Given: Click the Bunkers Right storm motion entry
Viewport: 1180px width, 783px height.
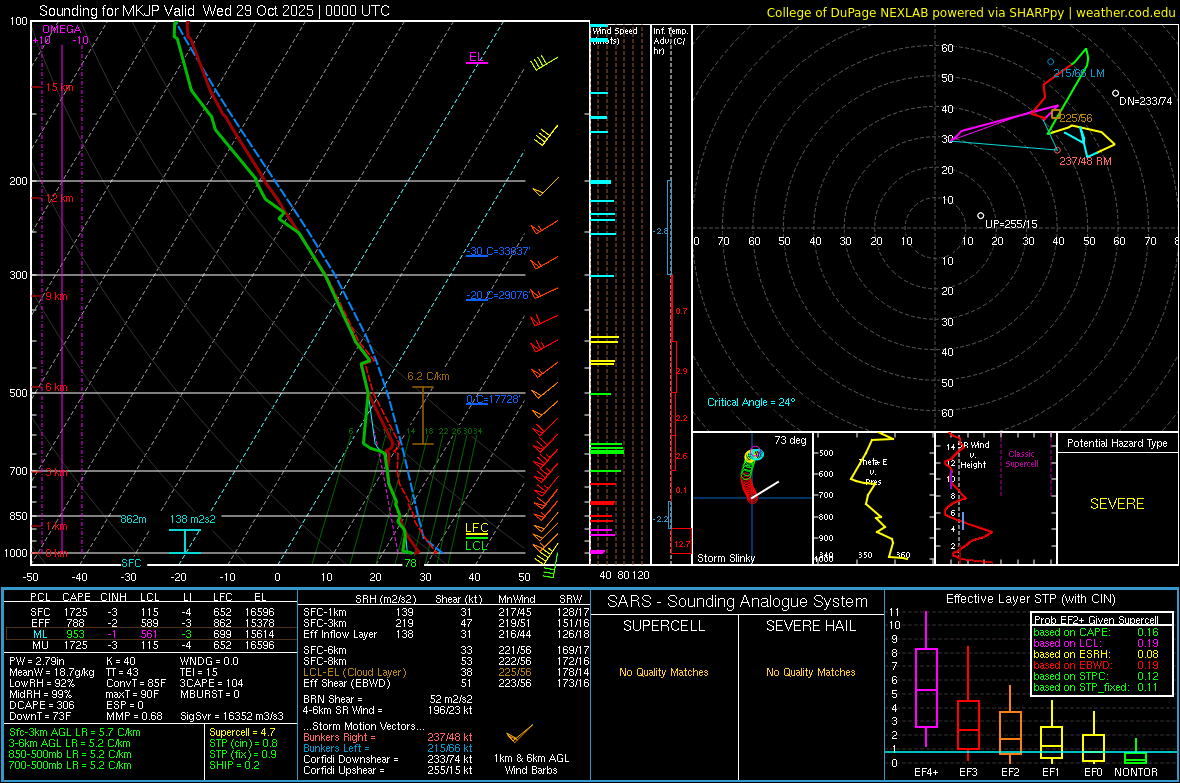Looking at the screenshot, I should 388,738.
